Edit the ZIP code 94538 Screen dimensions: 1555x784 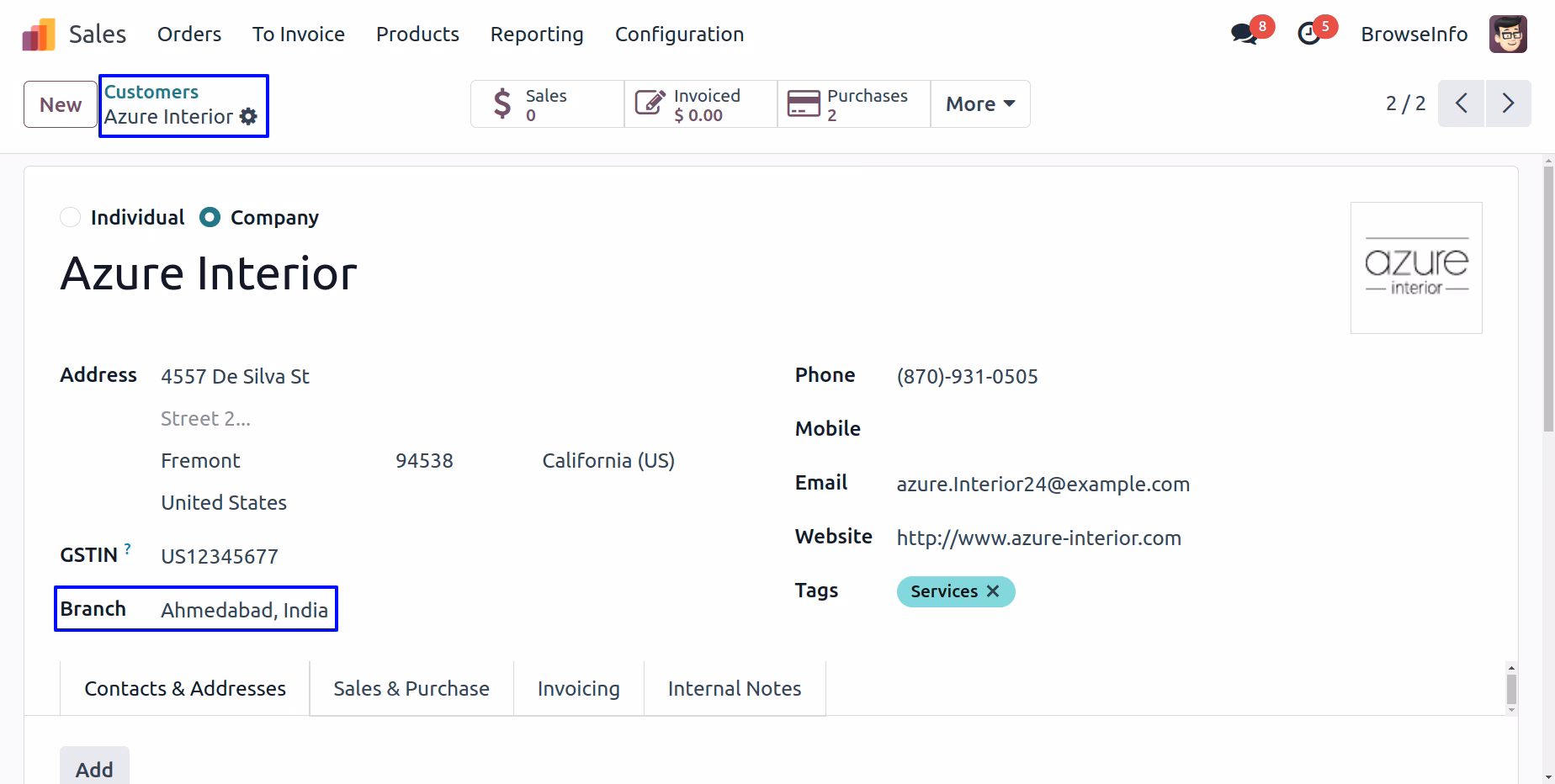[424, 461]
